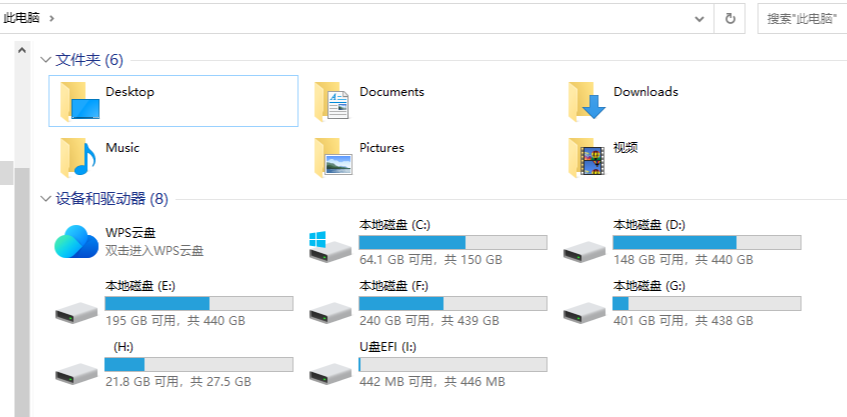
Task: Select the 本地磁盘 (F:) drive icon
Action: coord(331,313)
